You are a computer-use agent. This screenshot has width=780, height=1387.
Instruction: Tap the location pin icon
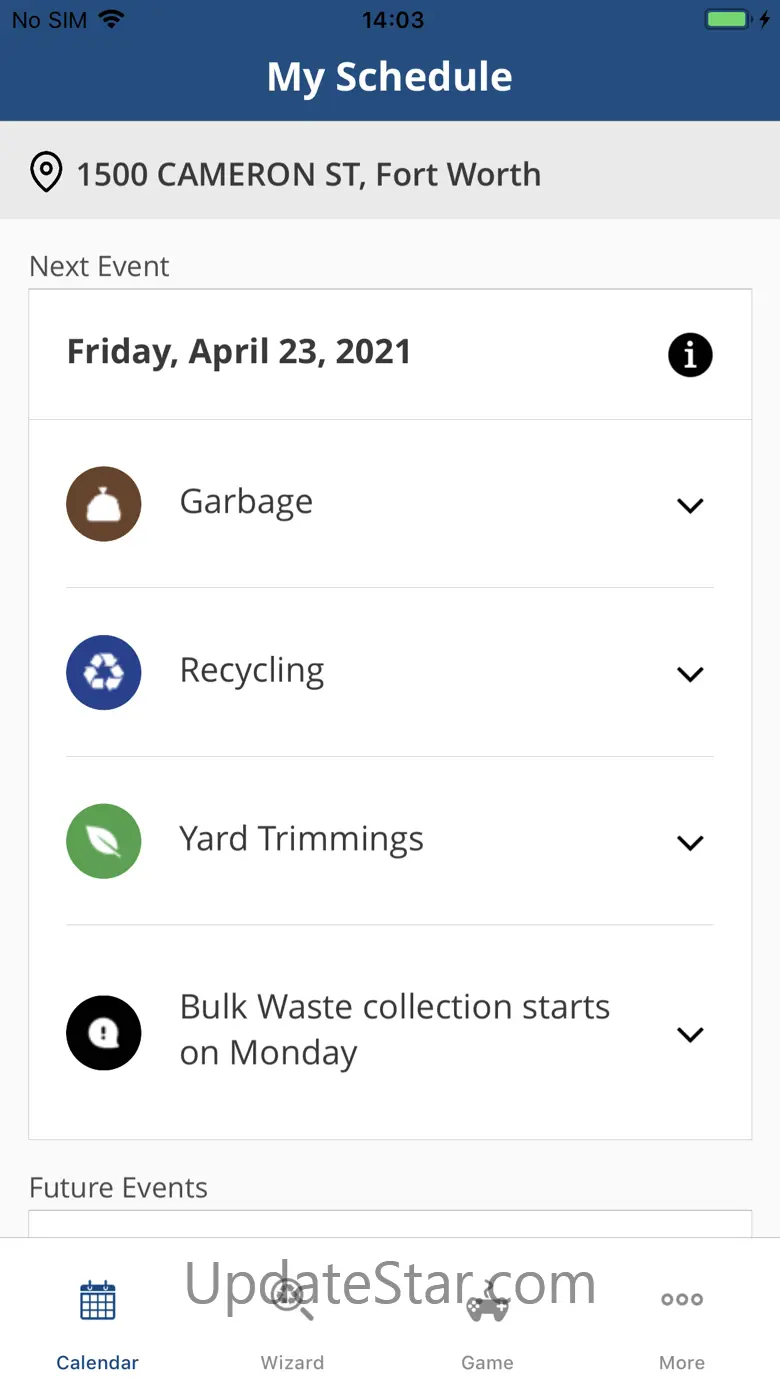point(46,173)
